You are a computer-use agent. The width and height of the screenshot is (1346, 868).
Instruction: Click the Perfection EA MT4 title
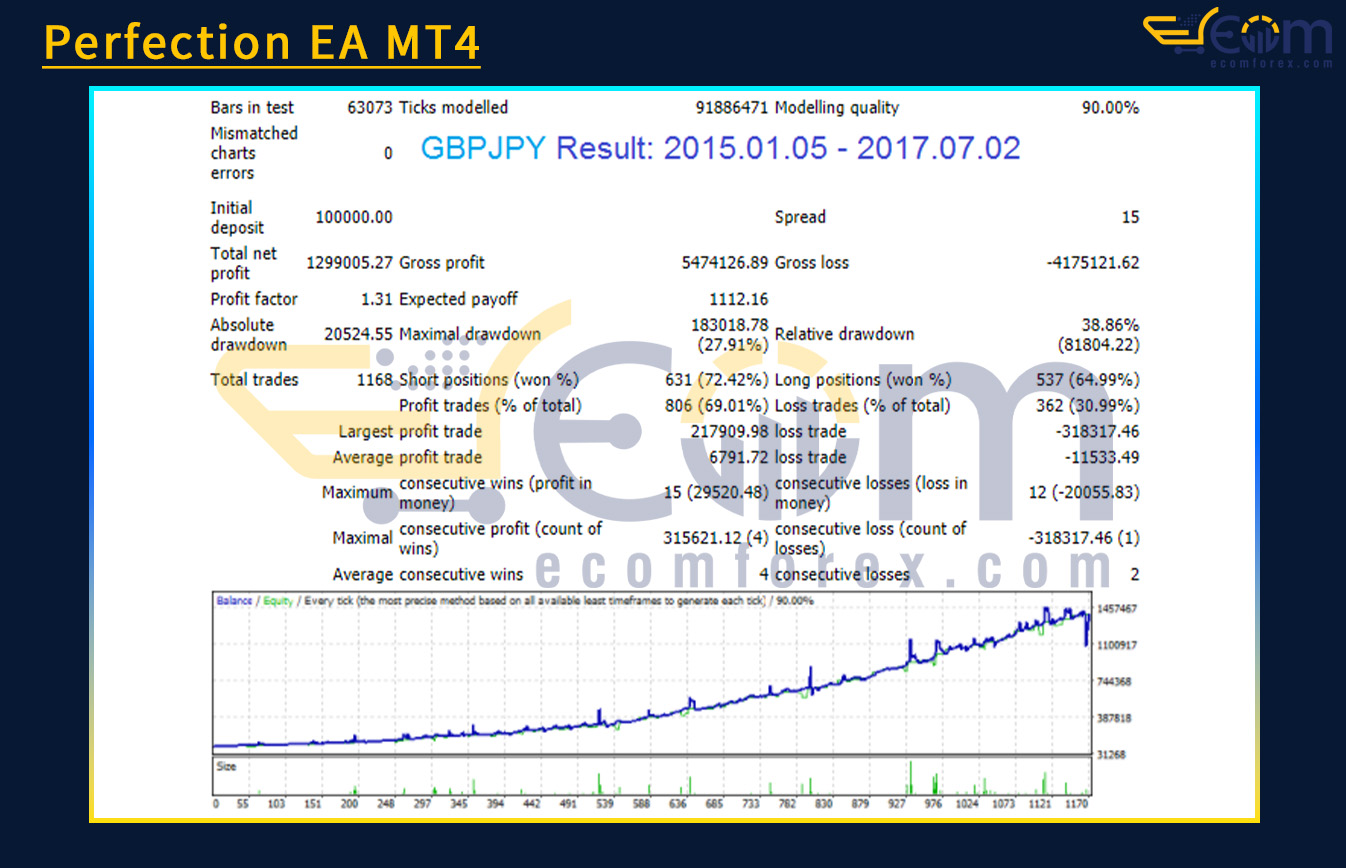coord(262,42)
